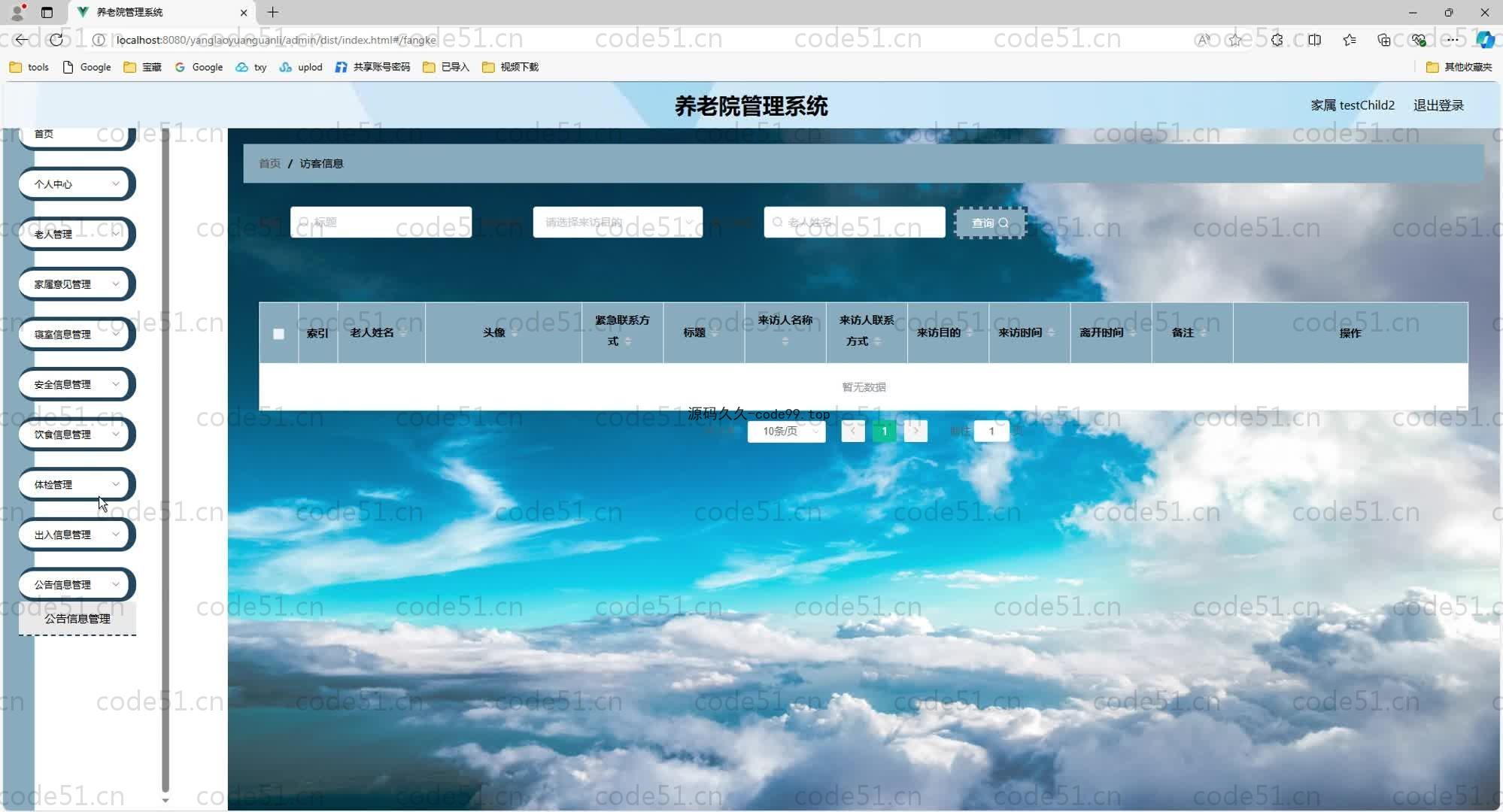
Task: Open the uplod bookmark
Action: coord(301,67)
